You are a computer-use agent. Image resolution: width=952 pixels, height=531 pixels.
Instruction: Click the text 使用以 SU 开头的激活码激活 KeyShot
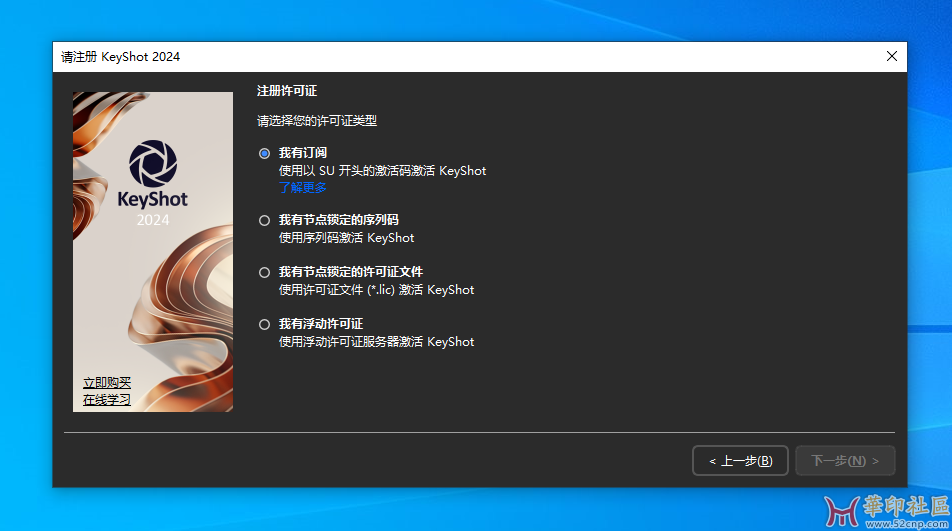(382, 171)
